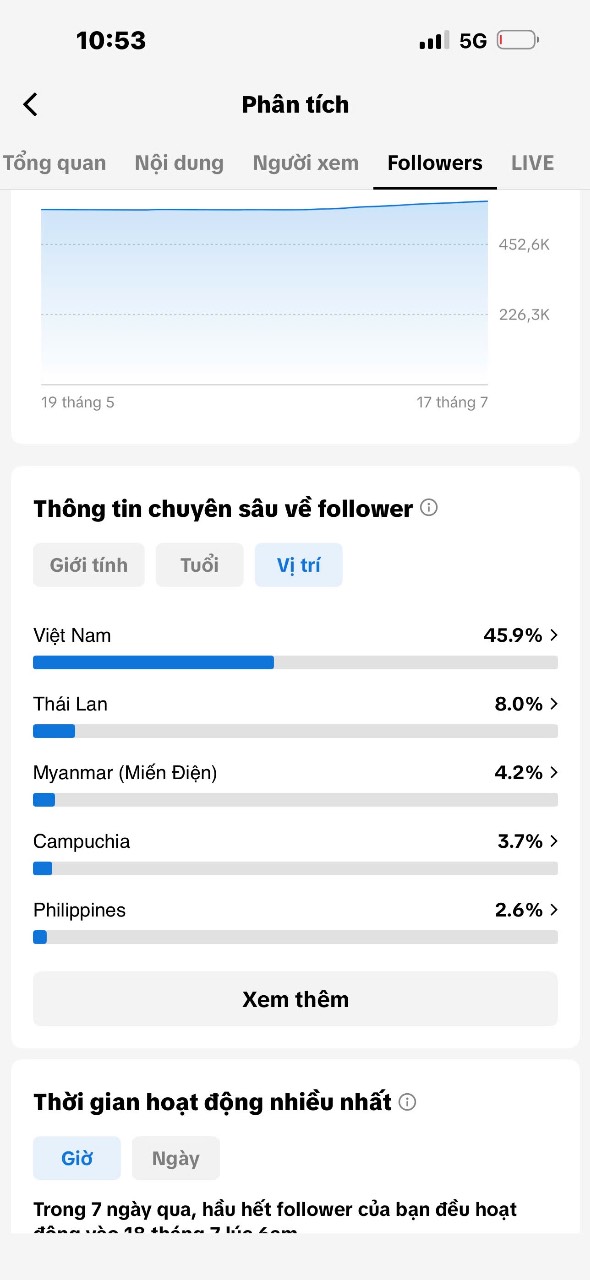The image size is (590, 1280).
Task: Expand Campuchia row chevron
Action: point(554,841)
